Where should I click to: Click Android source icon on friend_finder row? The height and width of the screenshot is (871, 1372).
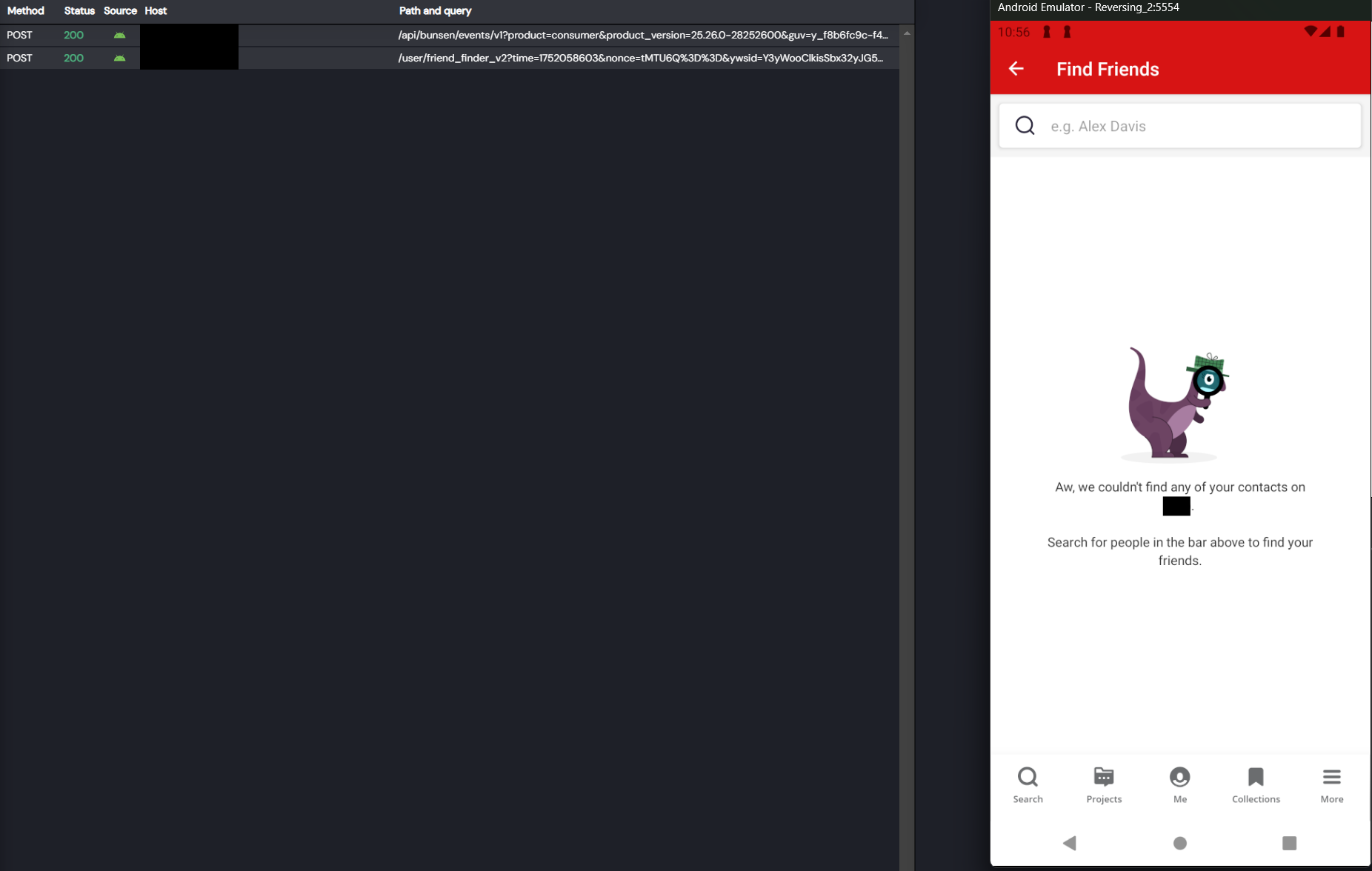tap(119, 59)
